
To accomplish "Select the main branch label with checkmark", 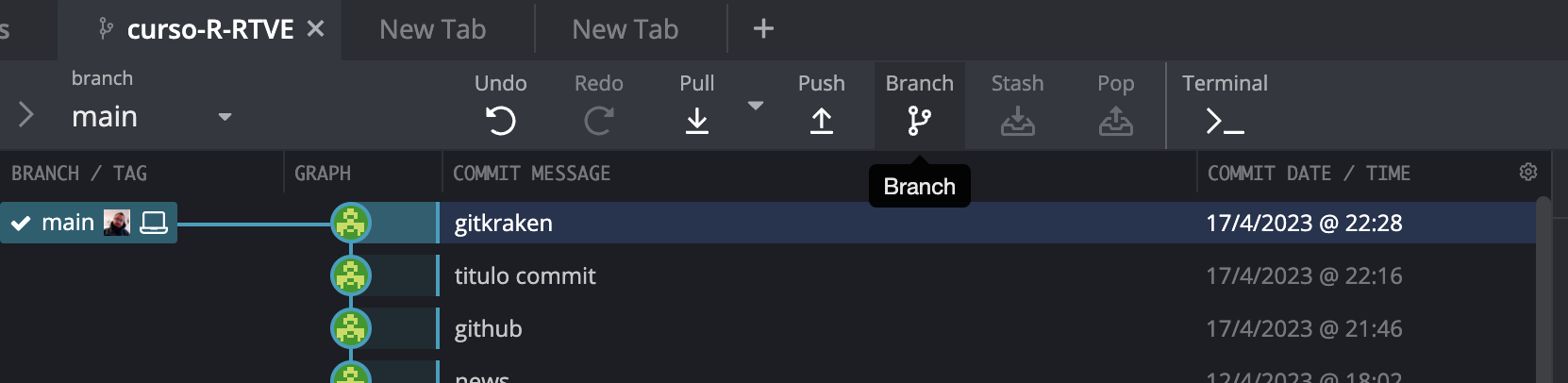I will coord(68,223).
